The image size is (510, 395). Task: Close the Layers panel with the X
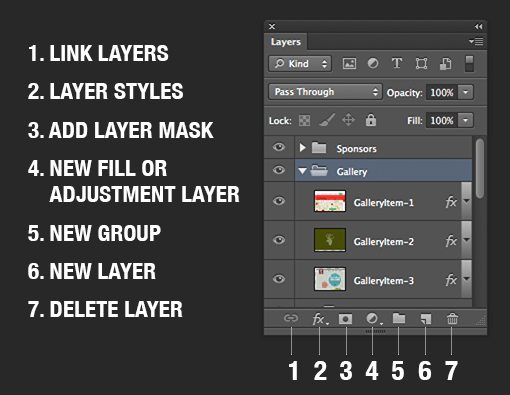272,26
